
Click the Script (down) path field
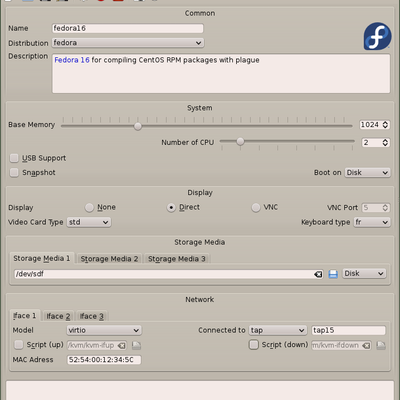pyautogui.click(x=341, y=345)
